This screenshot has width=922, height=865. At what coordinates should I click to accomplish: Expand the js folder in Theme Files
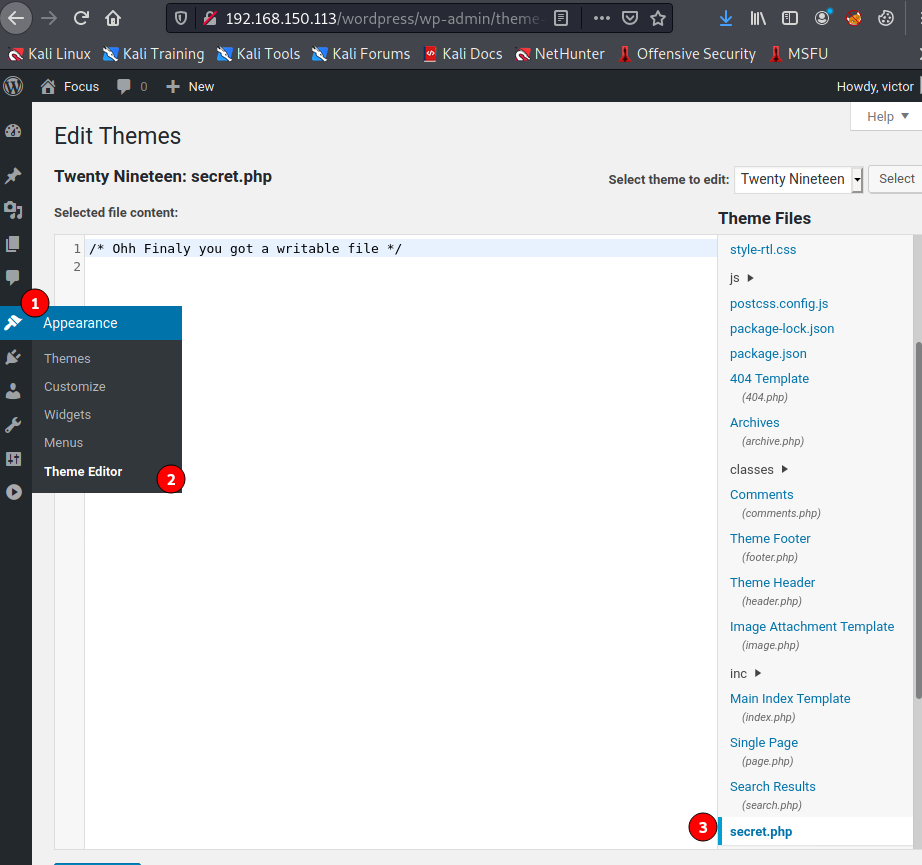(x=742, y=278)
